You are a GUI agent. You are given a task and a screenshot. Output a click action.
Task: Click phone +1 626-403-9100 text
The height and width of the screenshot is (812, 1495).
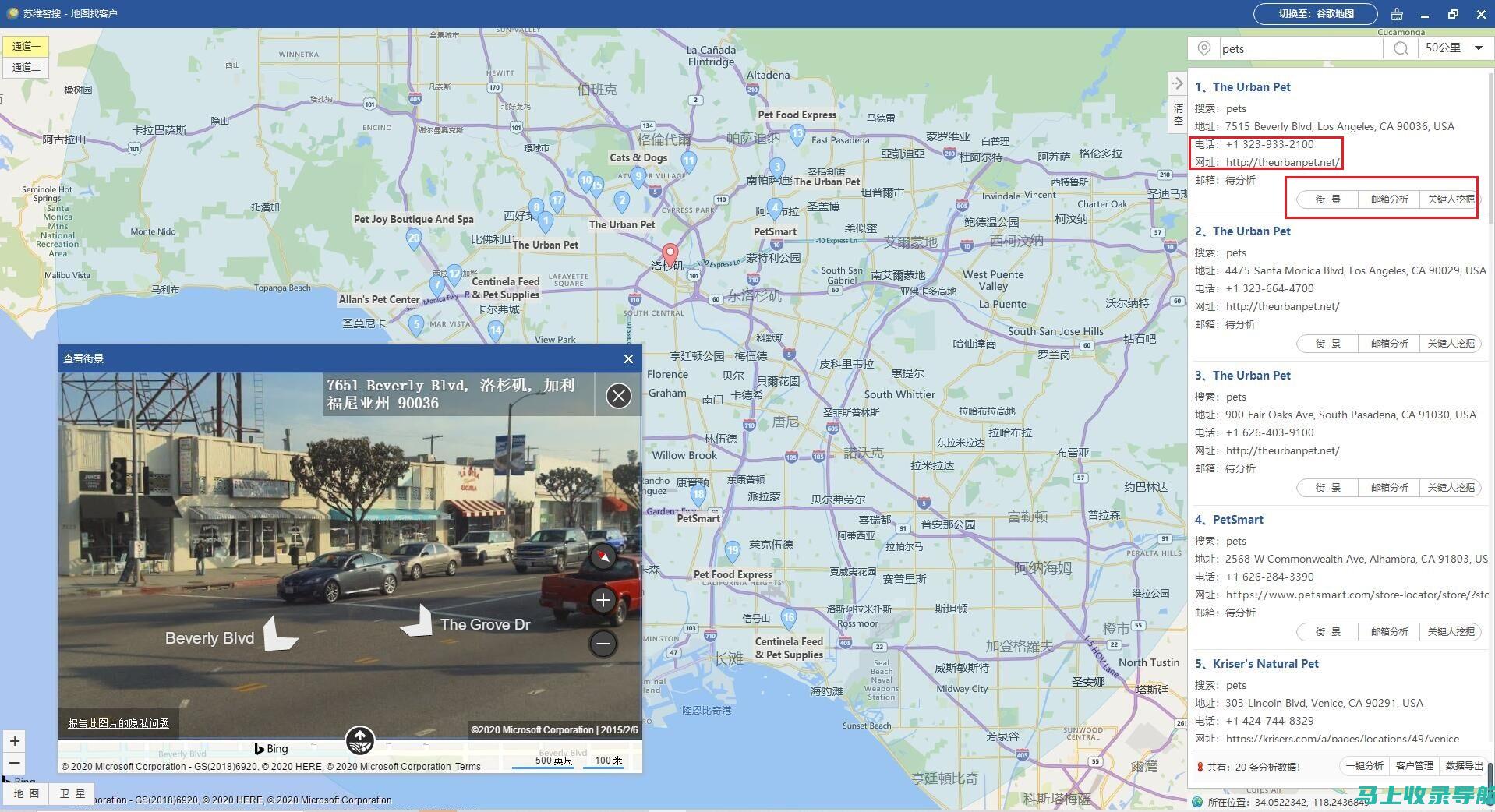(1269, 432)
